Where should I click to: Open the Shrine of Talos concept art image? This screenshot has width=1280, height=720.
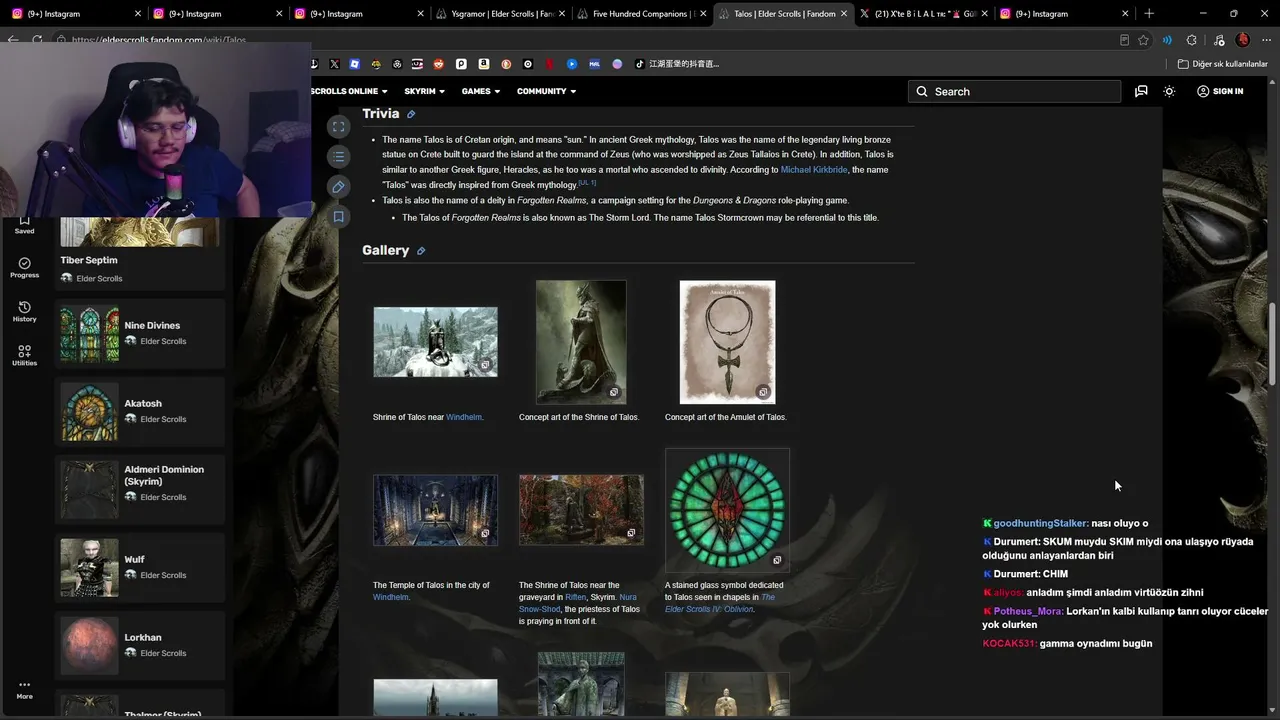point(581,342)
